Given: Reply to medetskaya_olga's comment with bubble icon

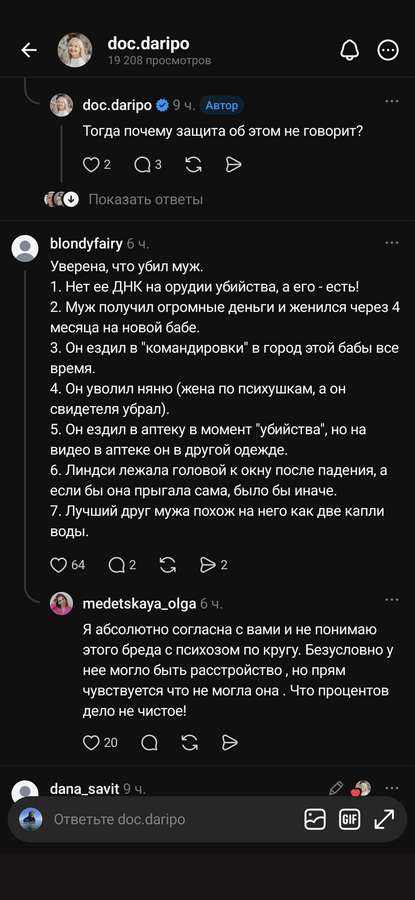Looking at the screenshot, I should coord(149,743).
